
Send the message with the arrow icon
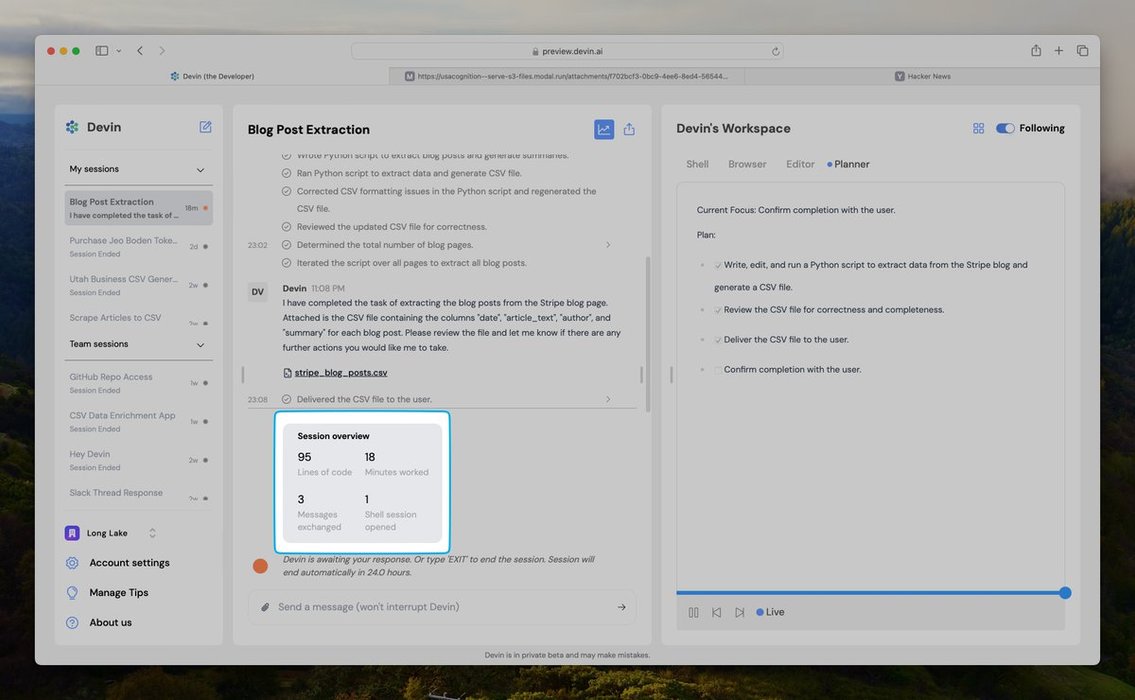(x=621, y=607)
